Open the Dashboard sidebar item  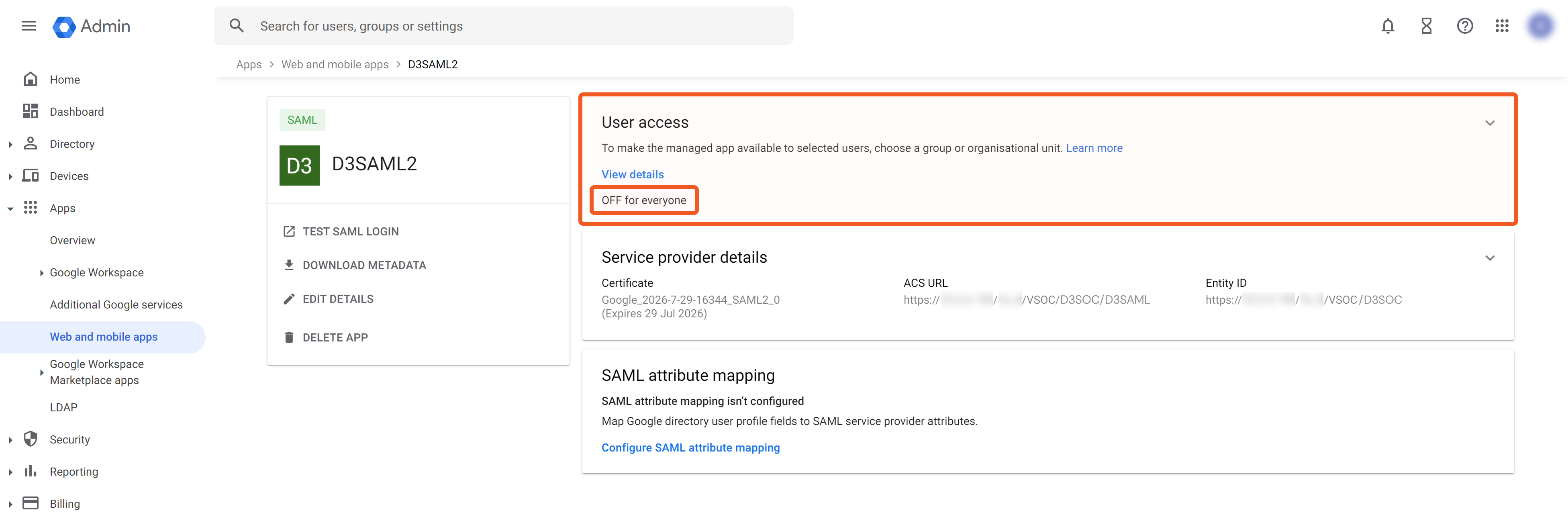pos(77,112)
